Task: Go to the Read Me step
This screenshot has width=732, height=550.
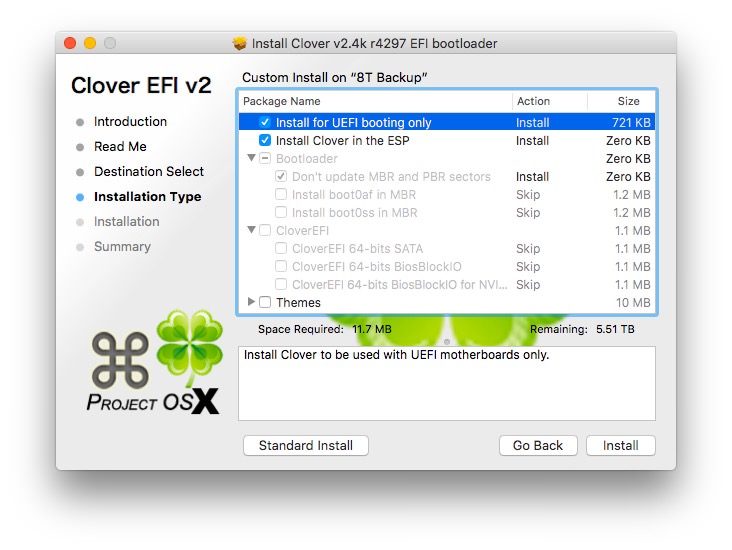Action: tap(120, 147)
